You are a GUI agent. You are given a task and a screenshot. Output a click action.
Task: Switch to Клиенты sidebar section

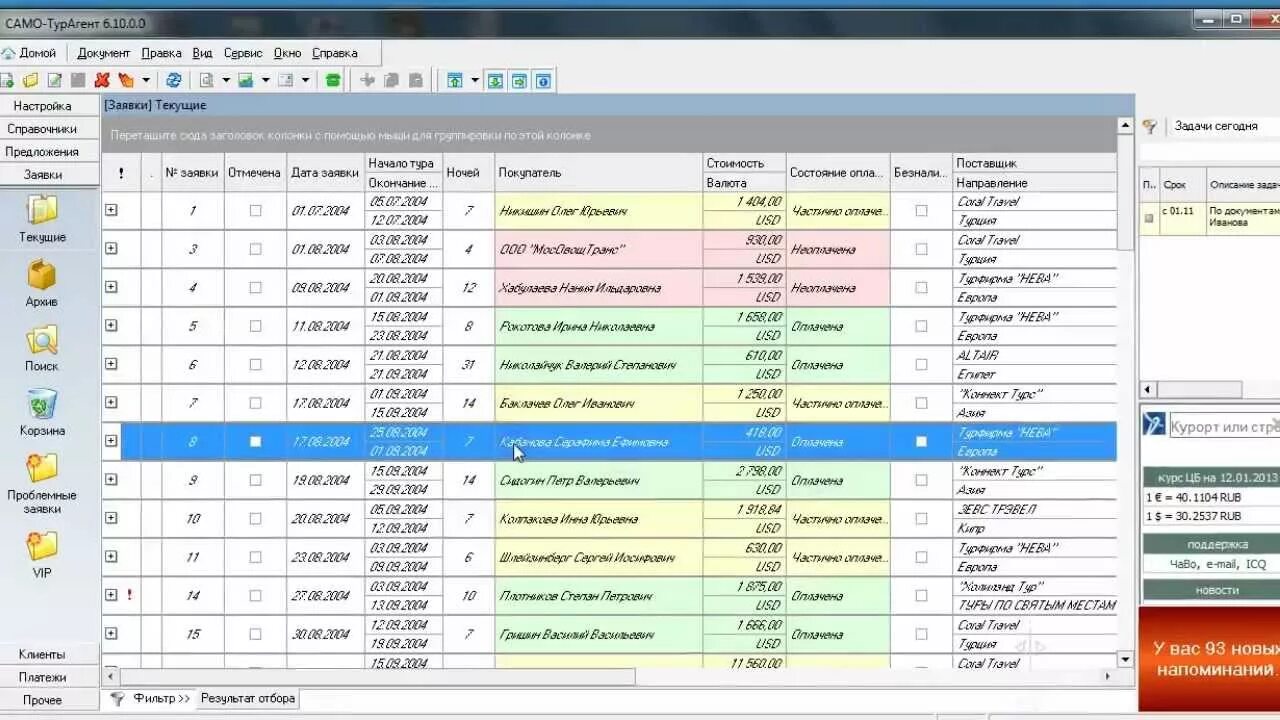pyautogui.click(x=42, y=654)
